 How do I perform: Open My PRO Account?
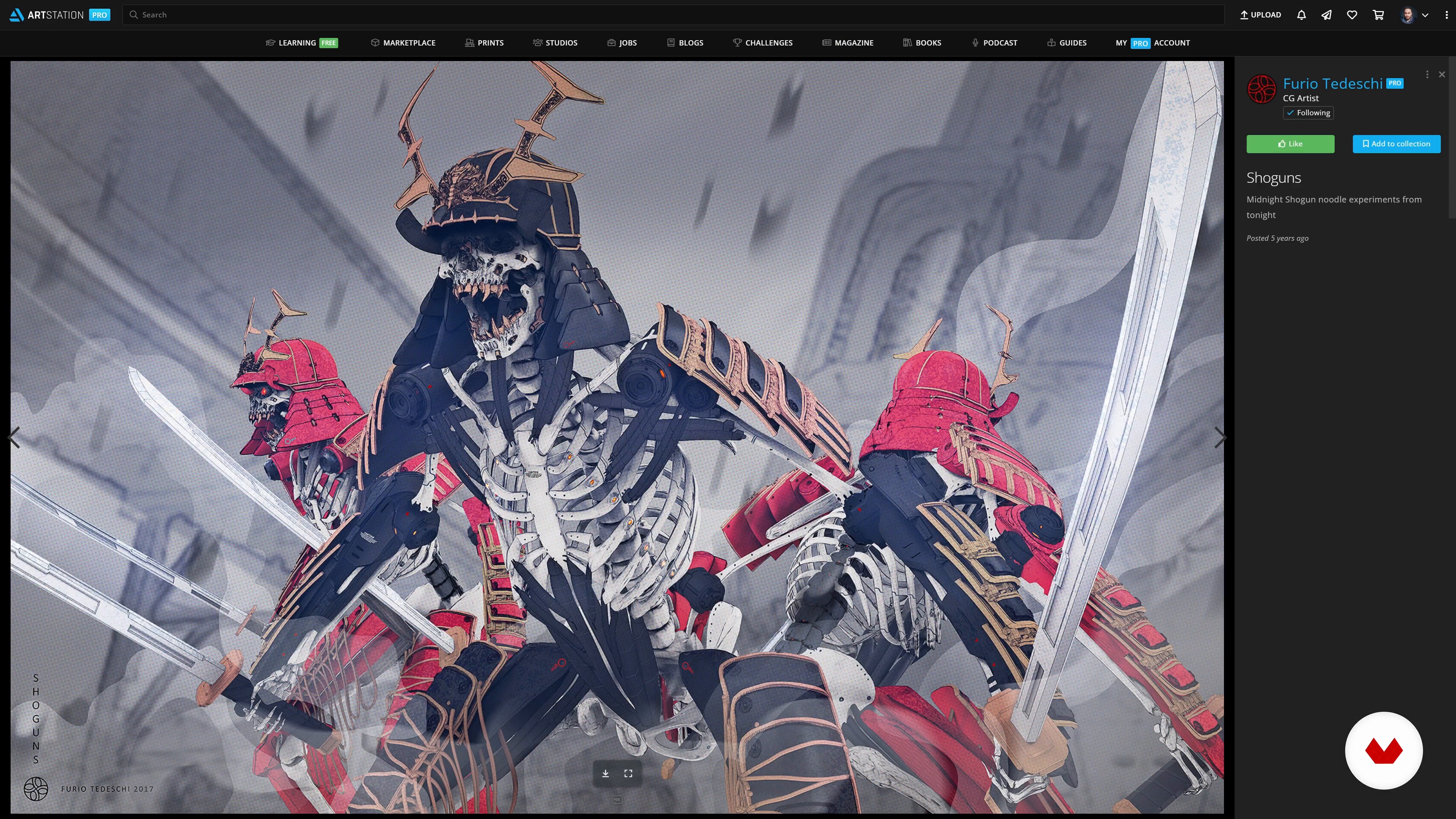1153,43
